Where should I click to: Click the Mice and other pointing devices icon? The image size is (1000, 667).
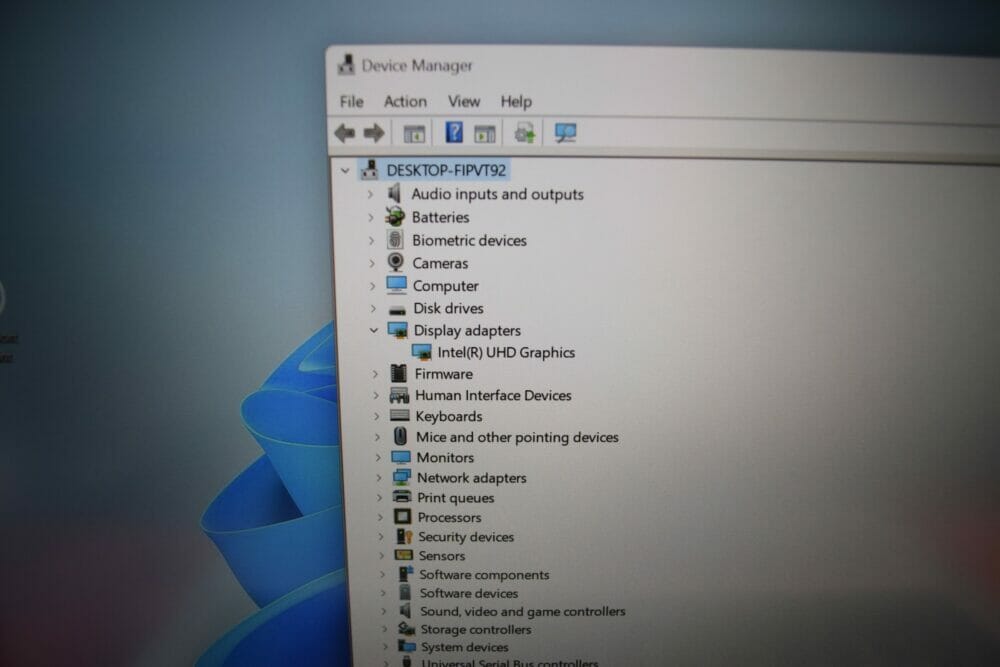(x=401, y=436)
